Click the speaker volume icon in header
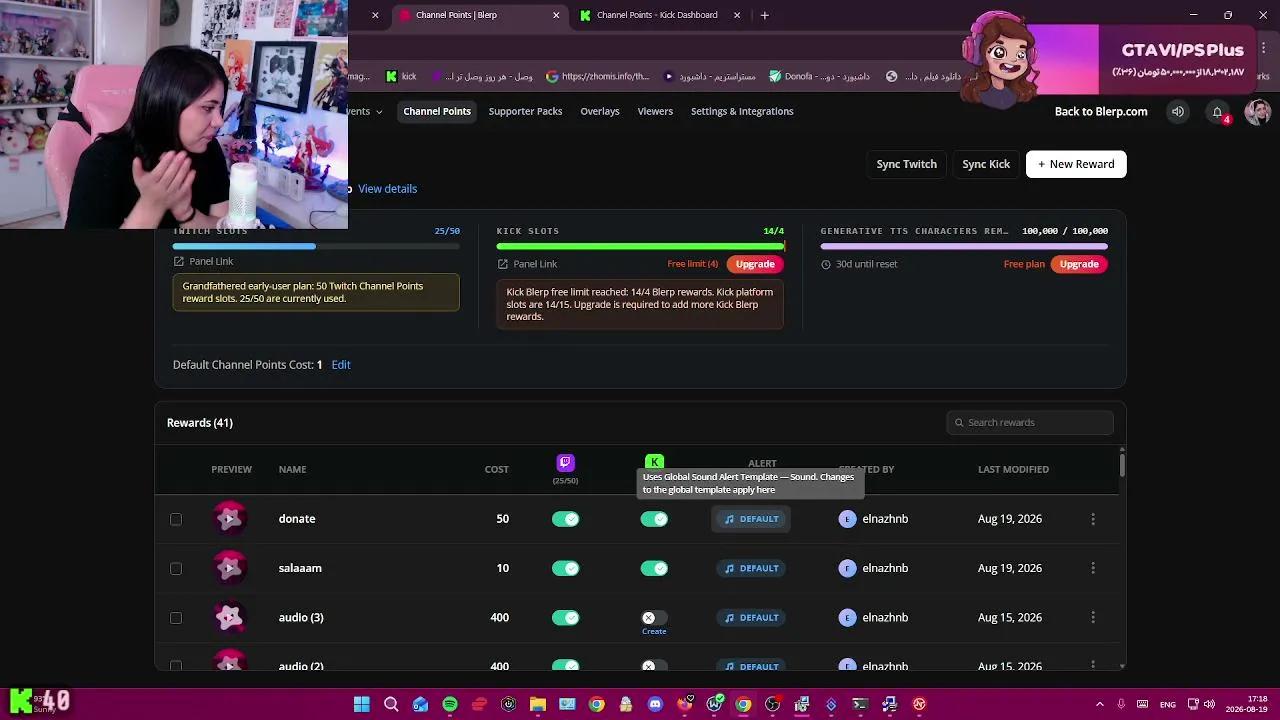This screenshot has width=1280, height=720. pyautogui.click(x=1178, y=112)
